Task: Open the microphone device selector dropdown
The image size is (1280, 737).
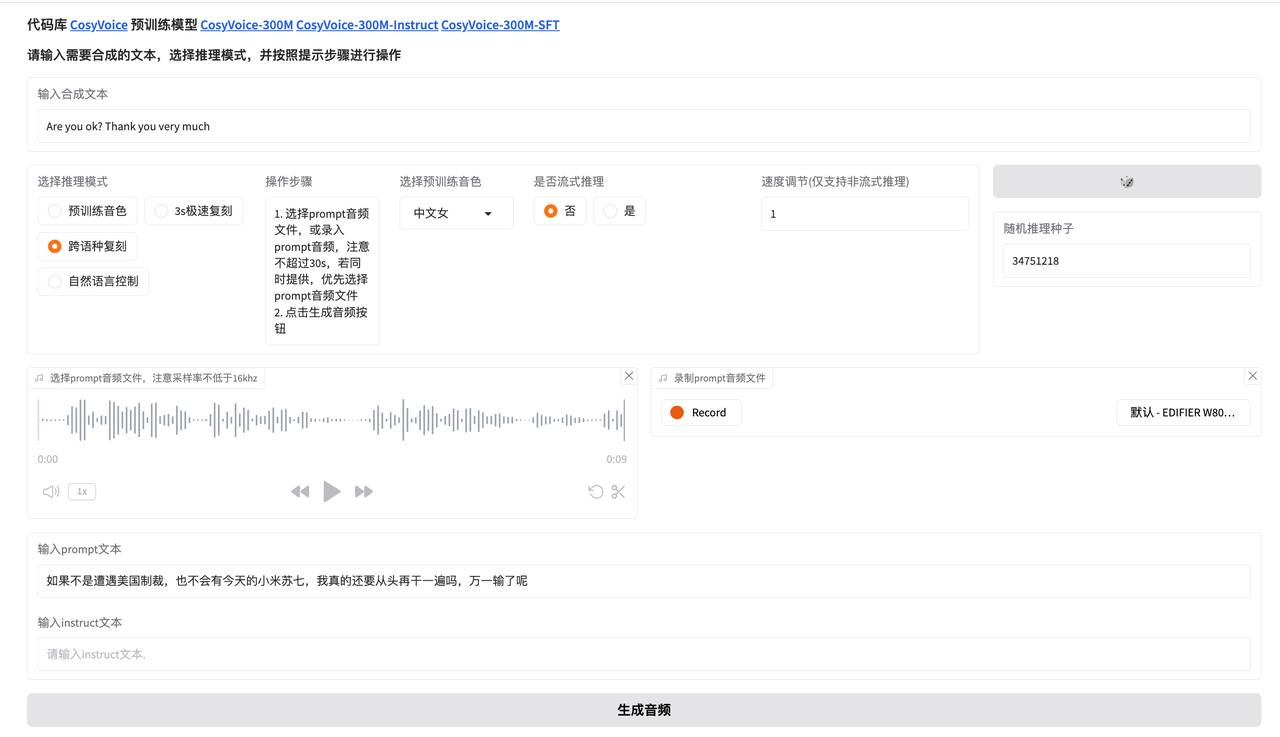Action: click(1182, 412)
